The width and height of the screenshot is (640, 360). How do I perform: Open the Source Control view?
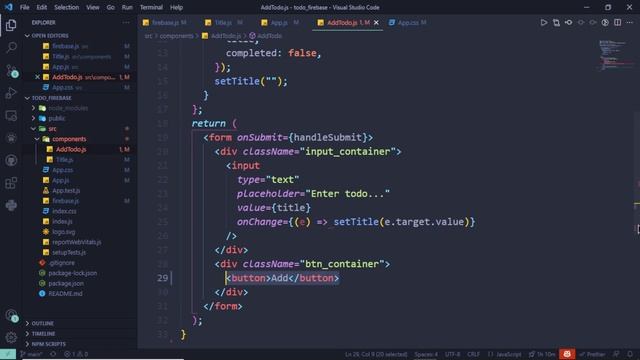click(x=11, y=70)
